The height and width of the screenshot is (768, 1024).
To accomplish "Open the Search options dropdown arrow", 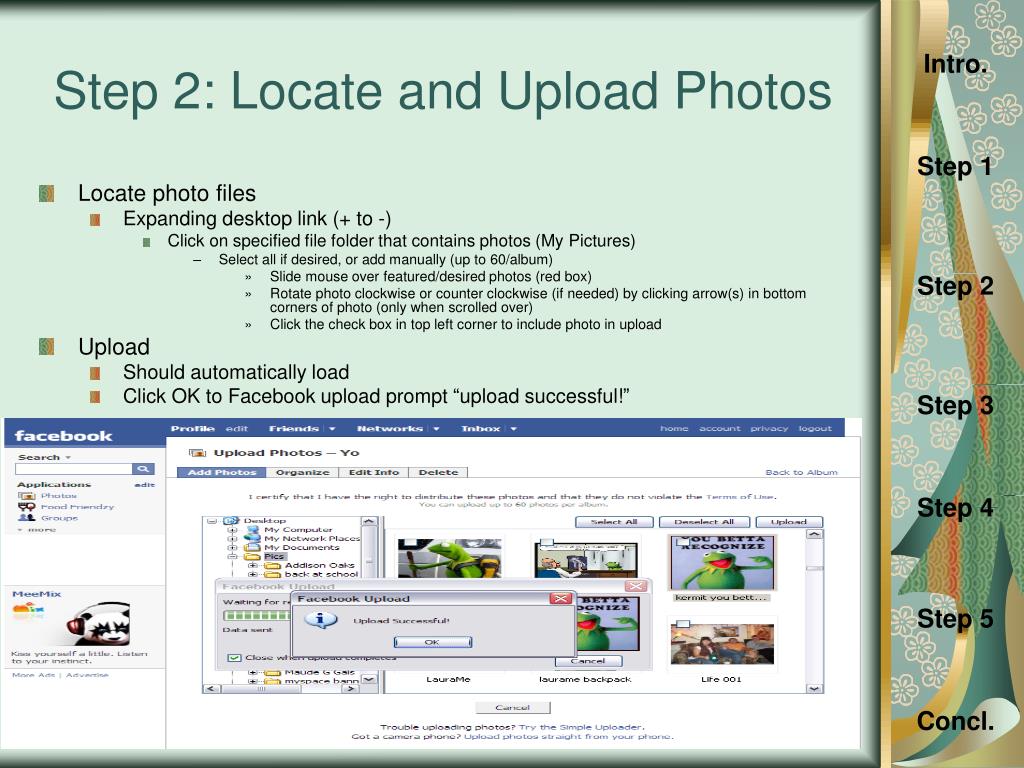I will click(x=68, y=458).
